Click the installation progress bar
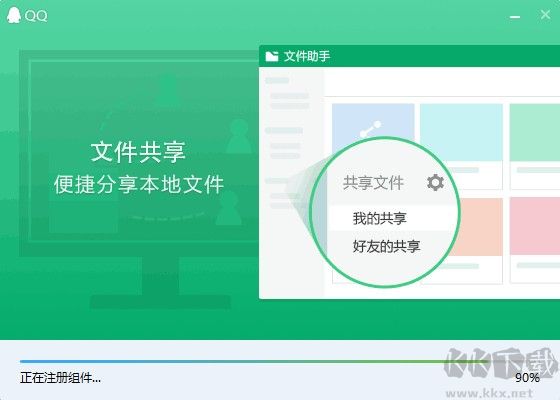Viewport: 560px width, 400px height. 280,361
